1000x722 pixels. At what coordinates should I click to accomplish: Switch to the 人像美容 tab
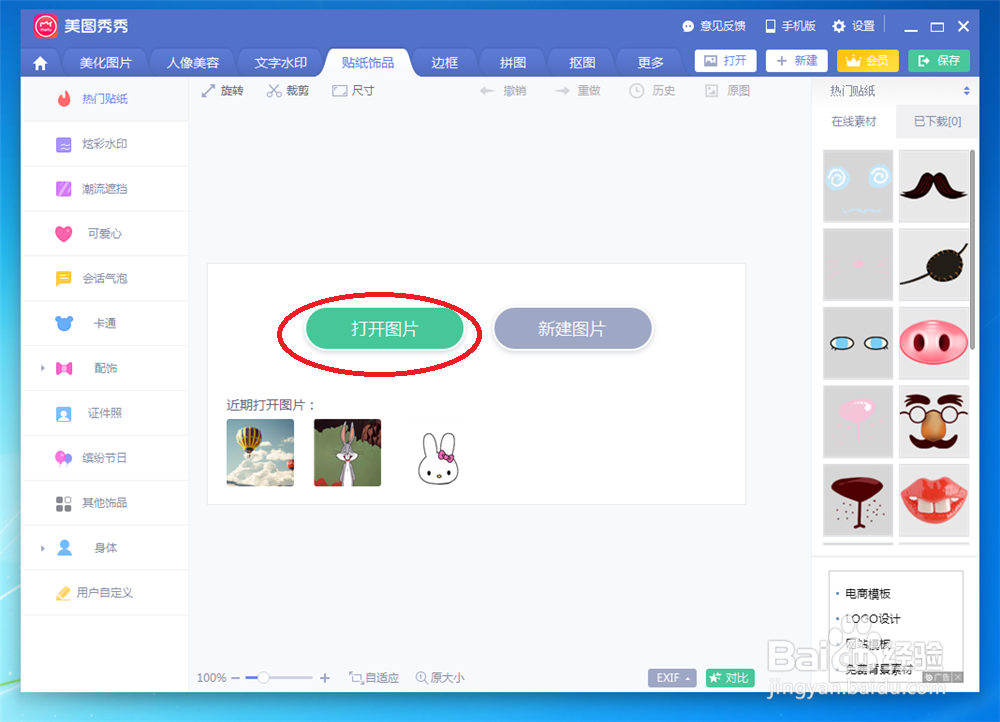(193, 63)
